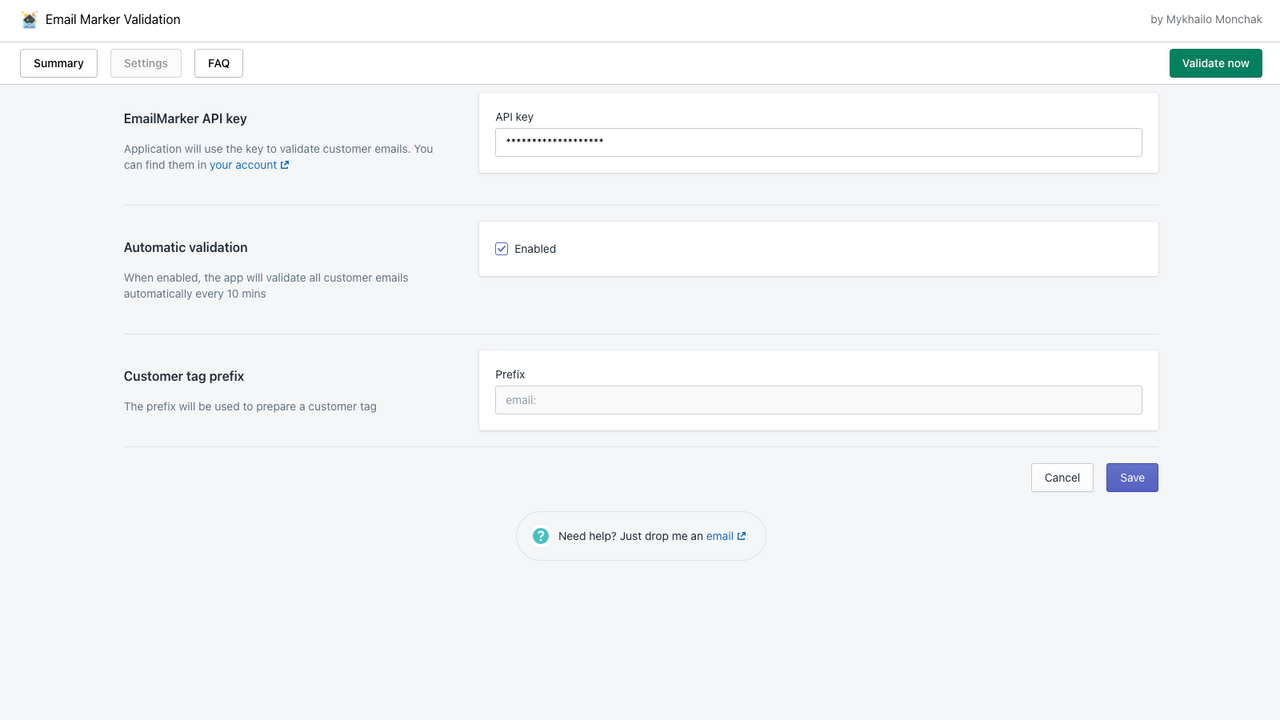Image resolution: width=1280 pixels, height=720 pixels.
Task: Click the Validate now button
Action: click(1216, 63)
